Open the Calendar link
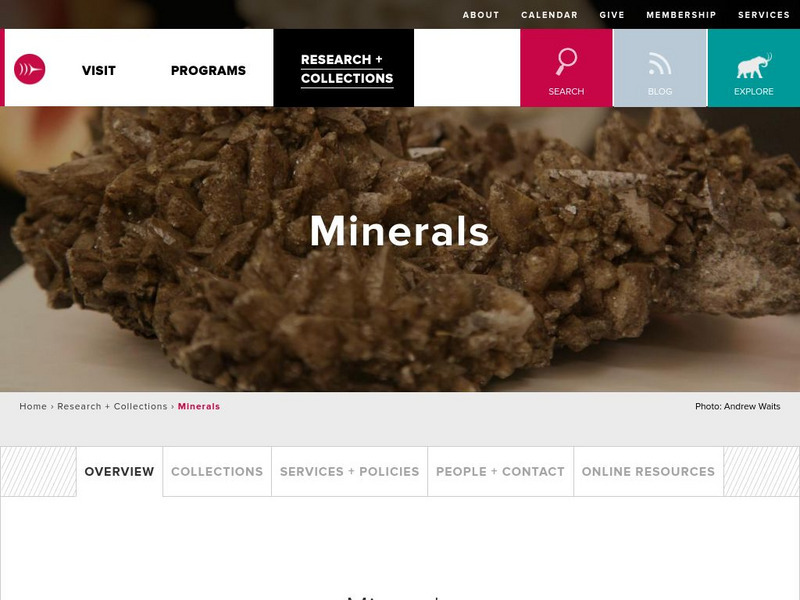This screenshot has height=600, width=800. [549, 15]
